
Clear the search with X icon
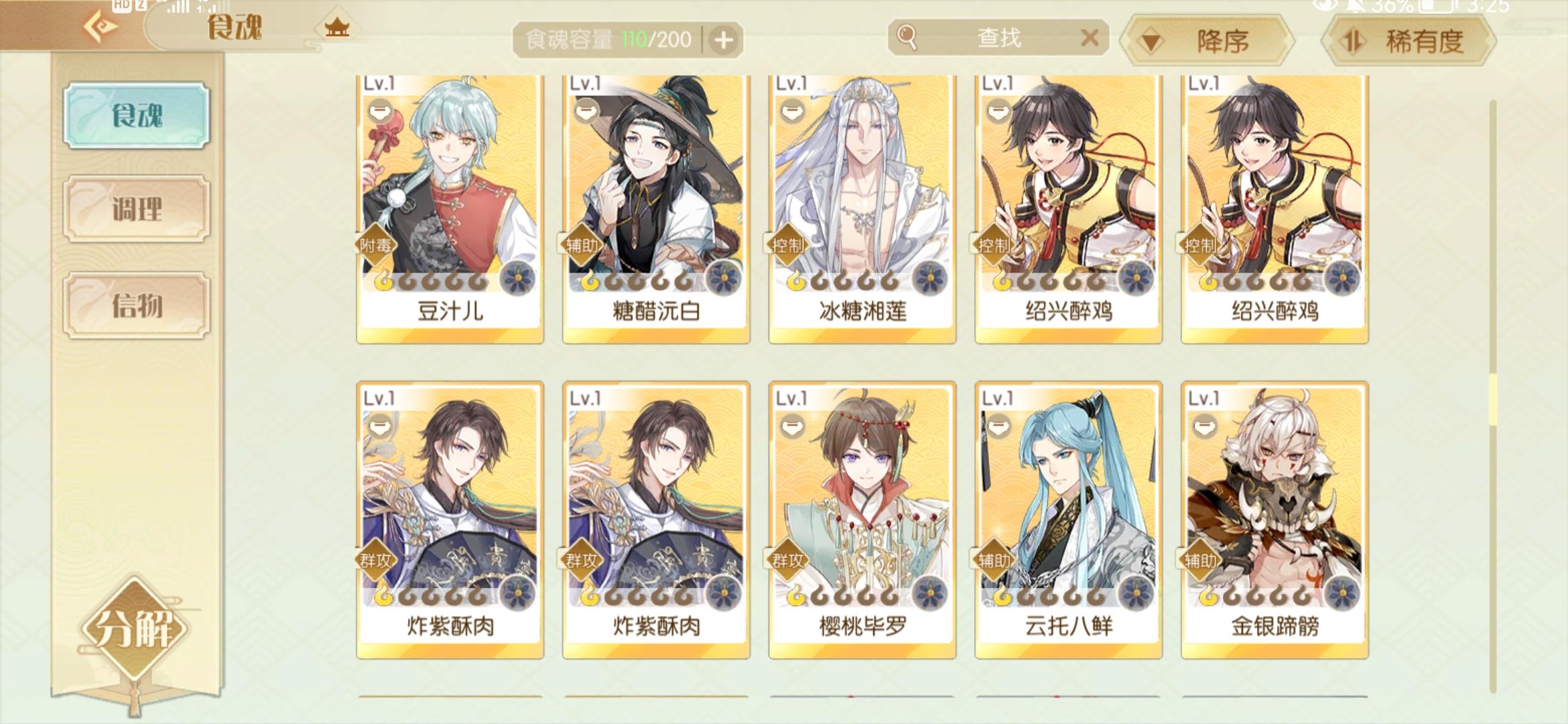pyautogui.click(x=1090, y=38)
